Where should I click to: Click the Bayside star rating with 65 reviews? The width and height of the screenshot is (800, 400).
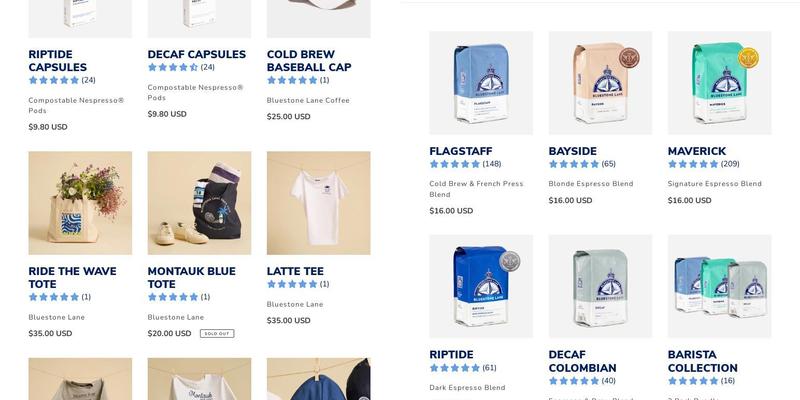coord(573,164)
